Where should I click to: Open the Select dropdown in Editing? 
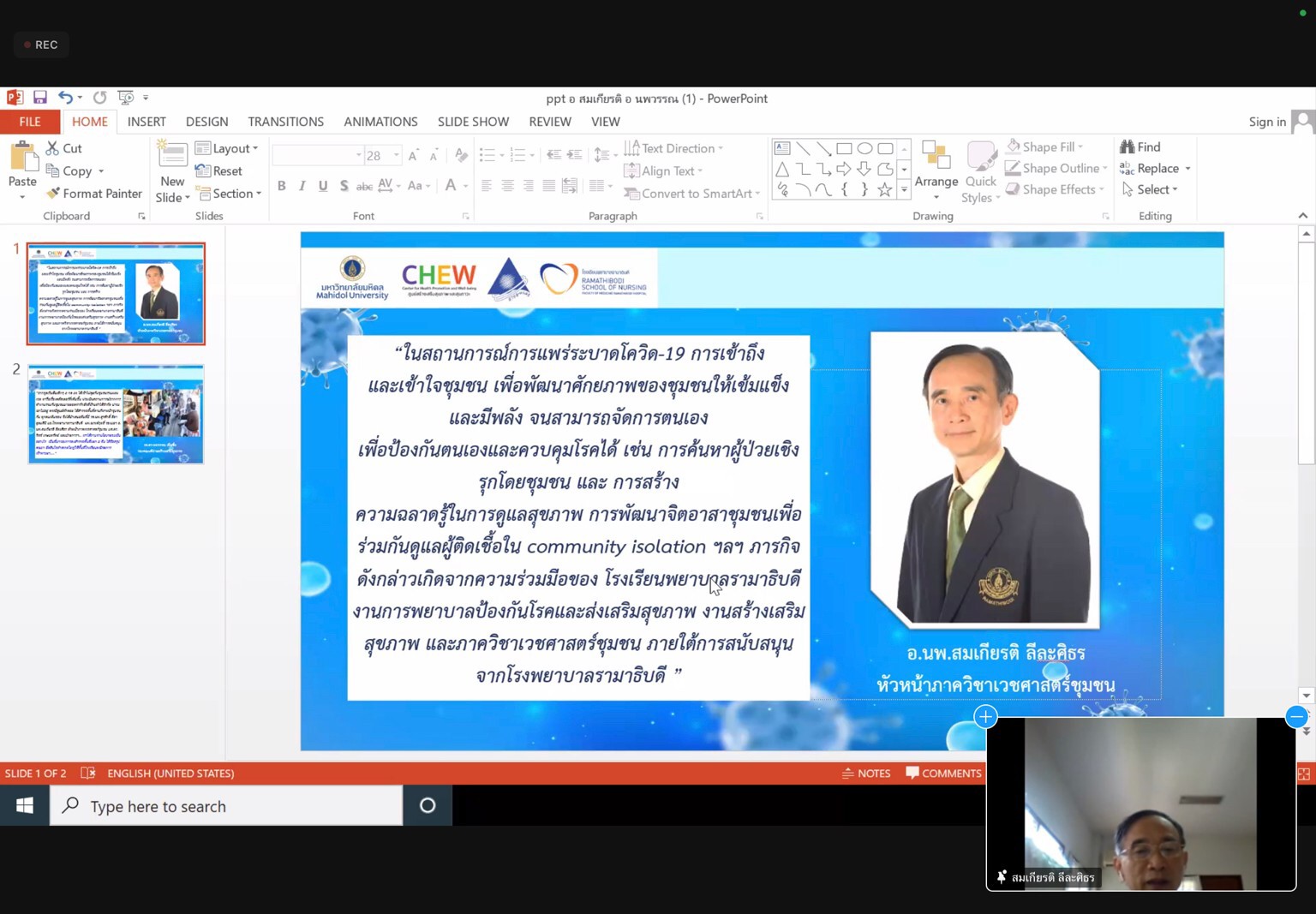click(1150, 189)
